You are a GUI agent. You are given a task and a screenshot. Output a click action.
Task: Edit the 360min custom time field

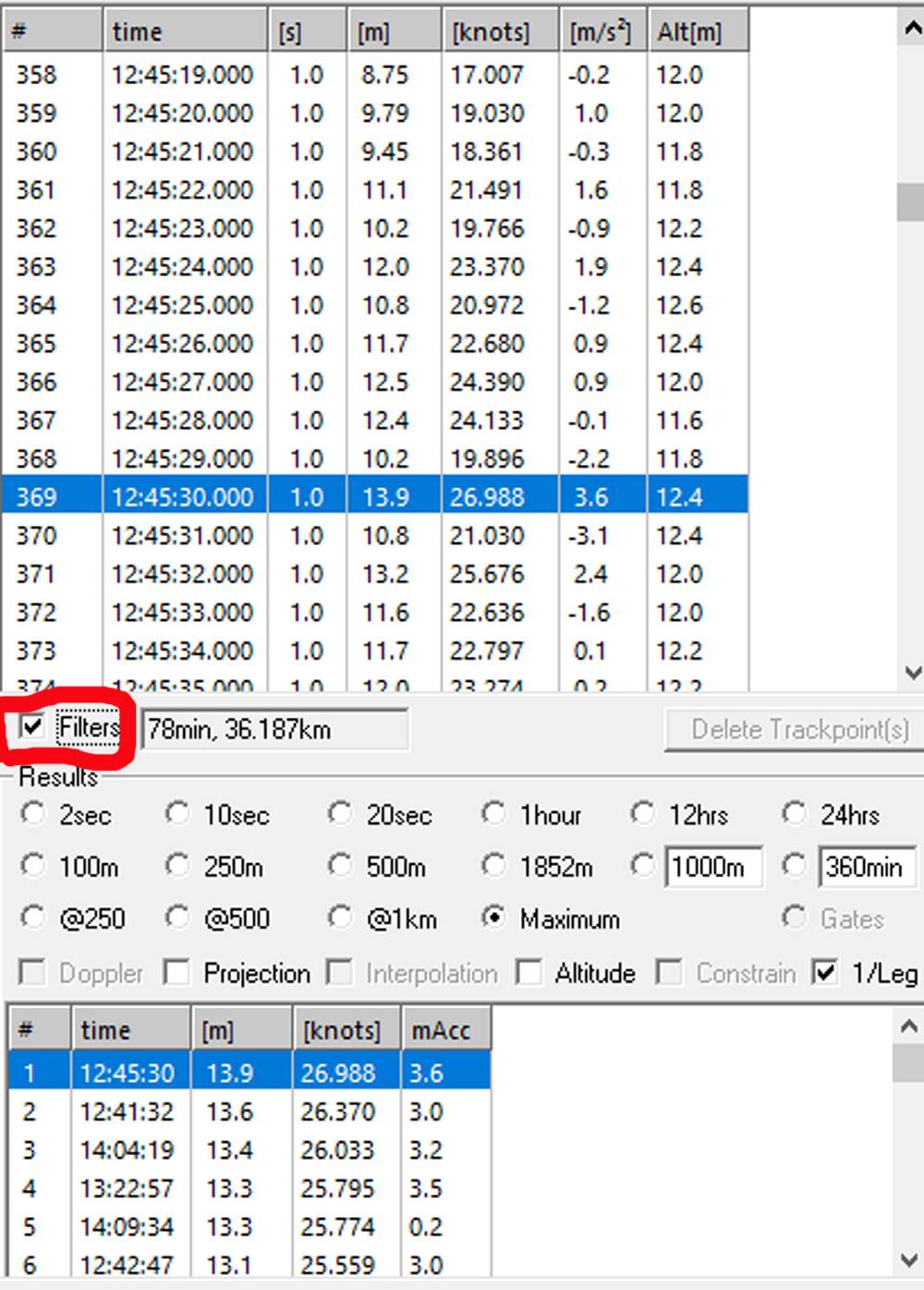[867, 866]
